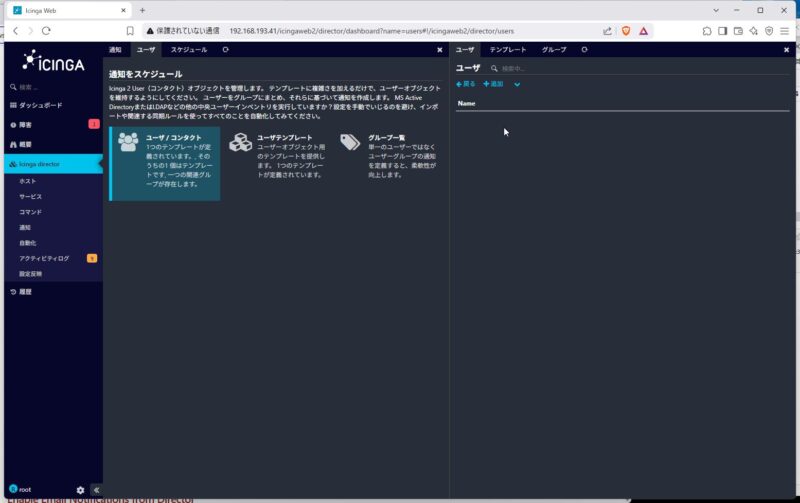Switch to 通知 tab in left panel
The height and width of the screenshot is (503, 800).
pyautogui.click(x=115, y=49)
